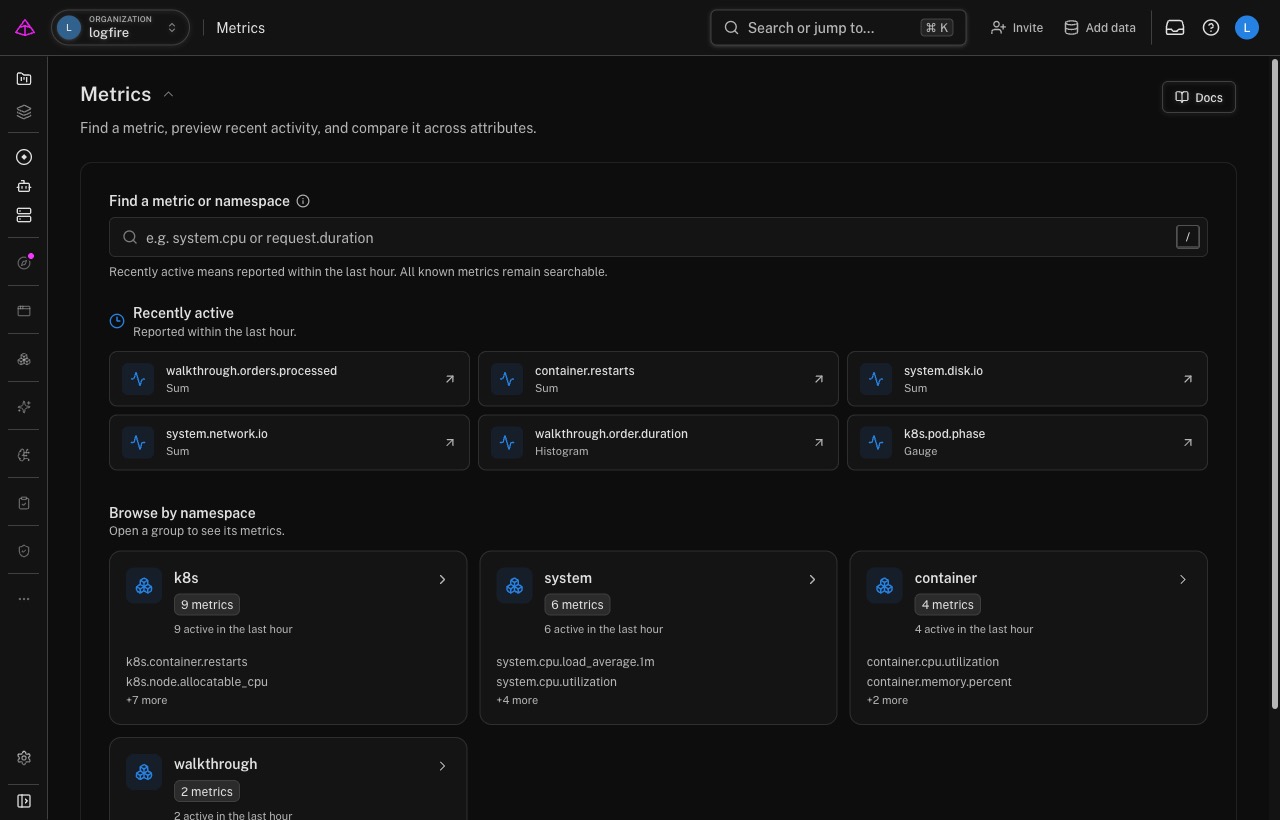Open the shield check icon in the sidebar
The image size is (1280, 820).
pyautogui.click(x=24, y=551)
